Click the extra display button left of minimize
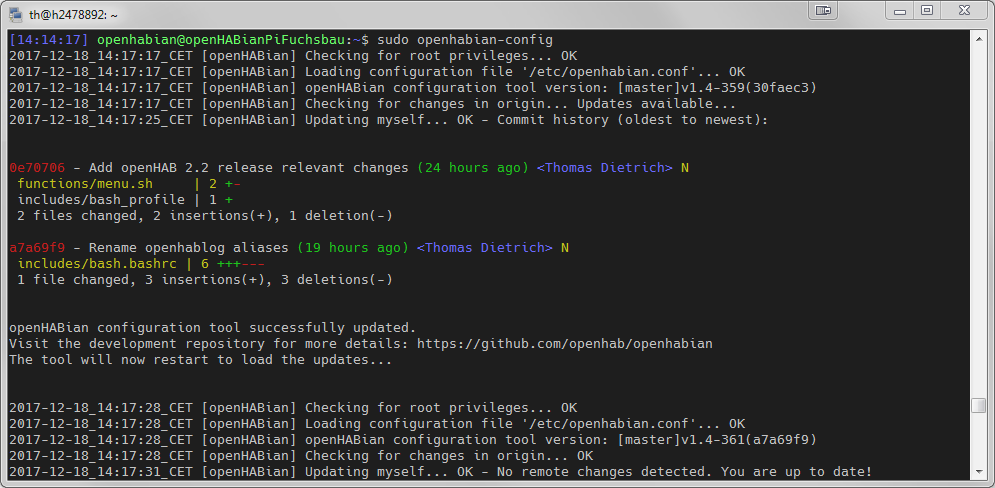 [824, 10]
